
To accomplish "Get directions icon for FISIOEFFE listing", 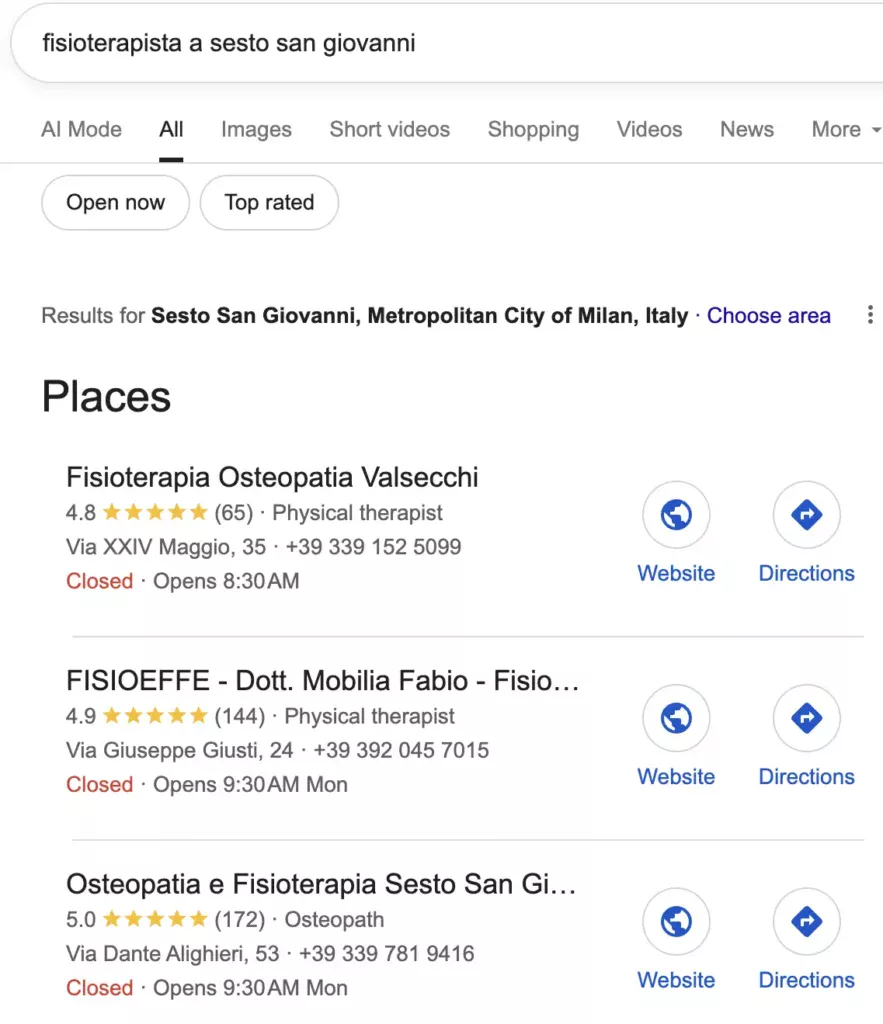I will click(806, 719).
